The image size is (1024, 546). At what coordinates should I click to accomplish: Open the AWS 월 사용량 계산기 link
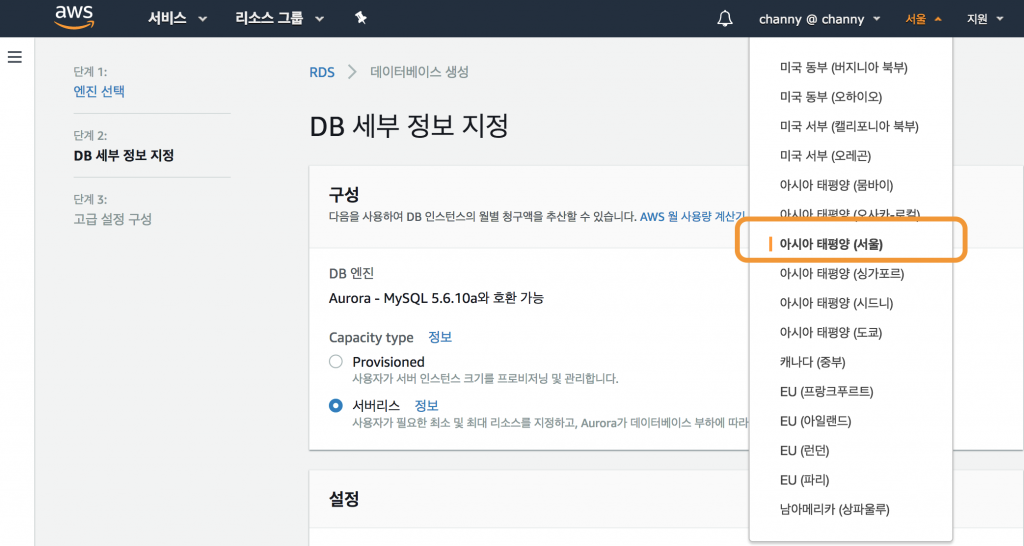(694, 216)
